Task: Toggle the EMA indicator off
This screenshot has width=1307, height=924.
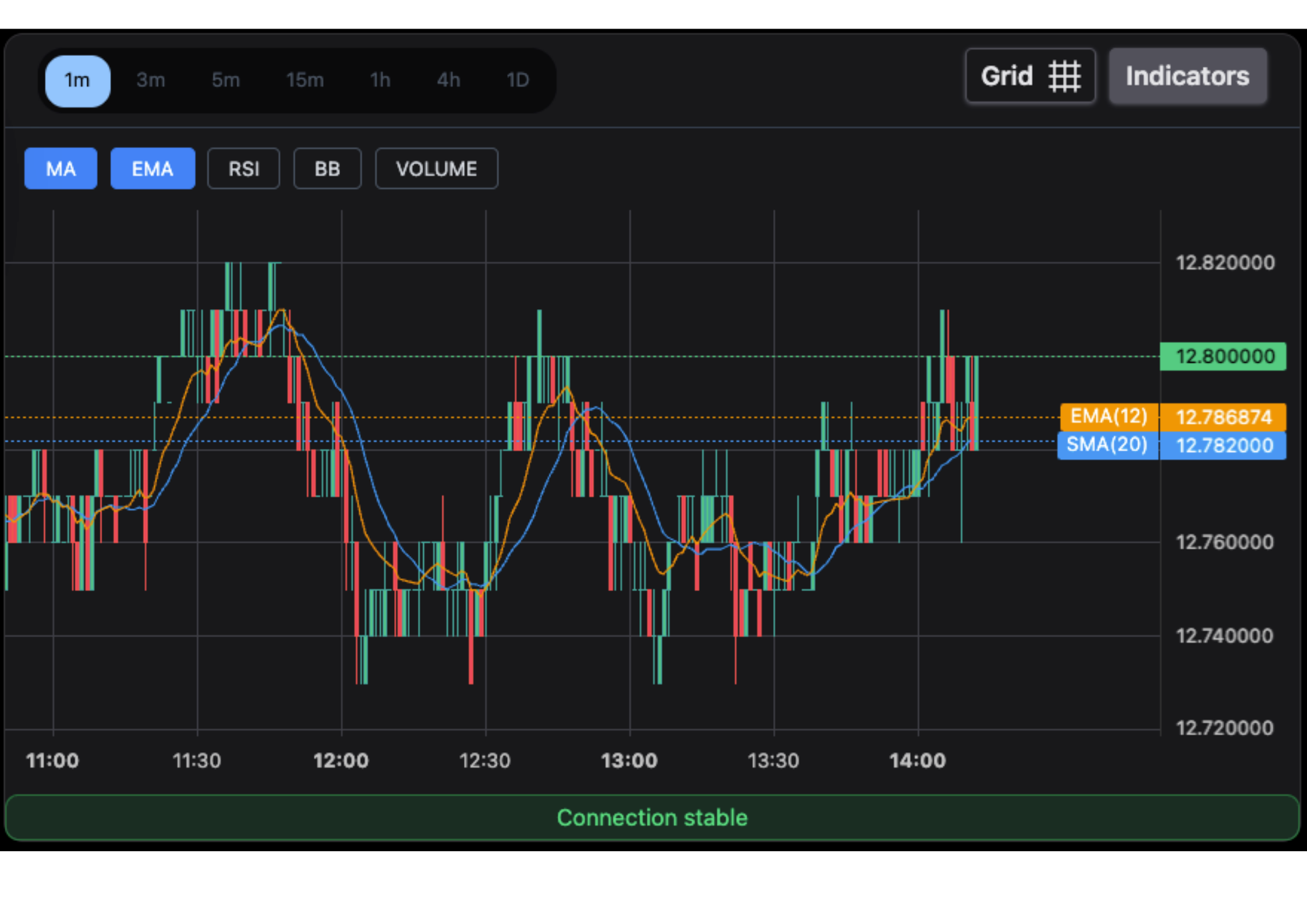Action: 153,169
